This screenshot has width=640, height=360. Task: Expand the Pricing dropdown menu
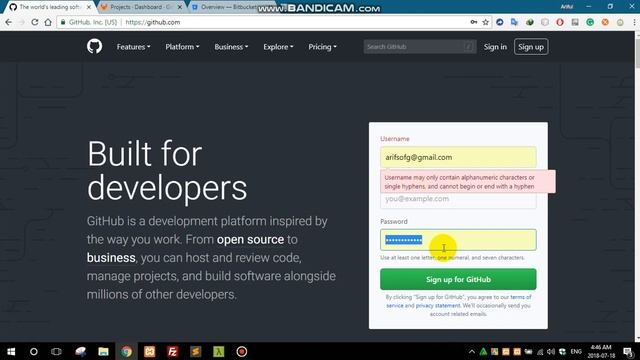coord(322,47)
